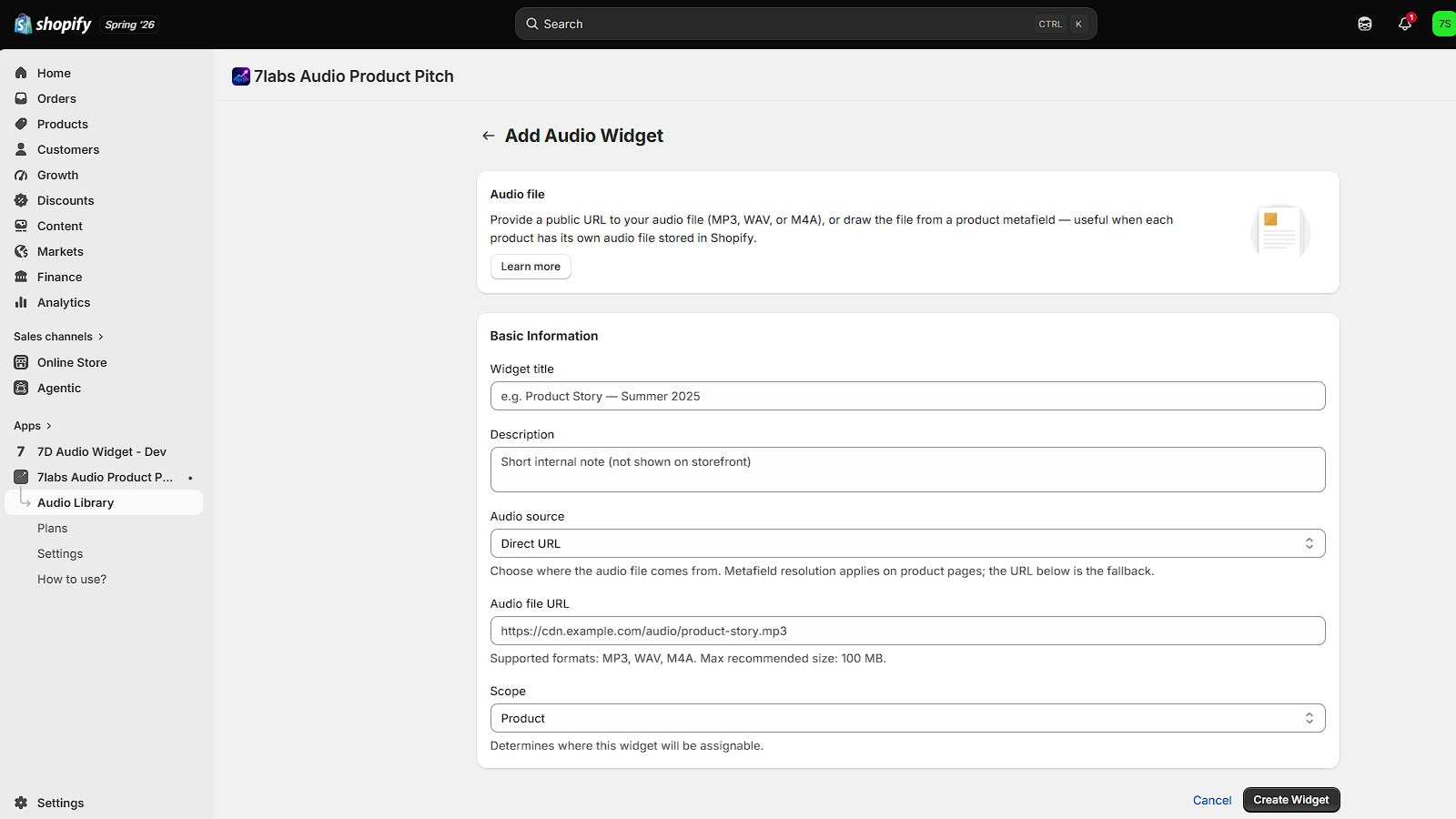Viewport: 1456px width, 819px height.
Task: Focus the Description text area
Action: tap(907, 470)
